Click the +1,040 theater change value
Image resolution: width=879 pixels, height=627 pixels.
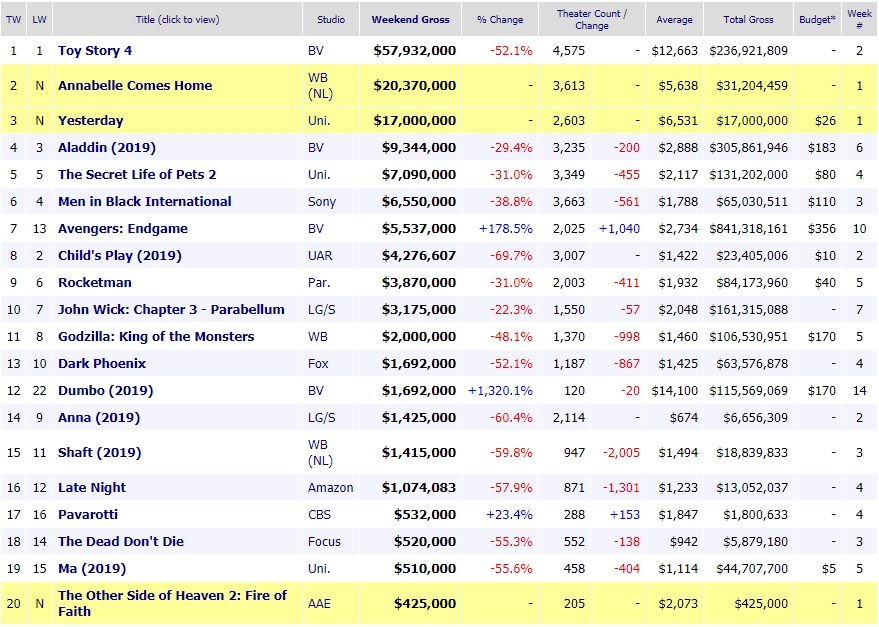pyautogui.click(x=619, y=228)
